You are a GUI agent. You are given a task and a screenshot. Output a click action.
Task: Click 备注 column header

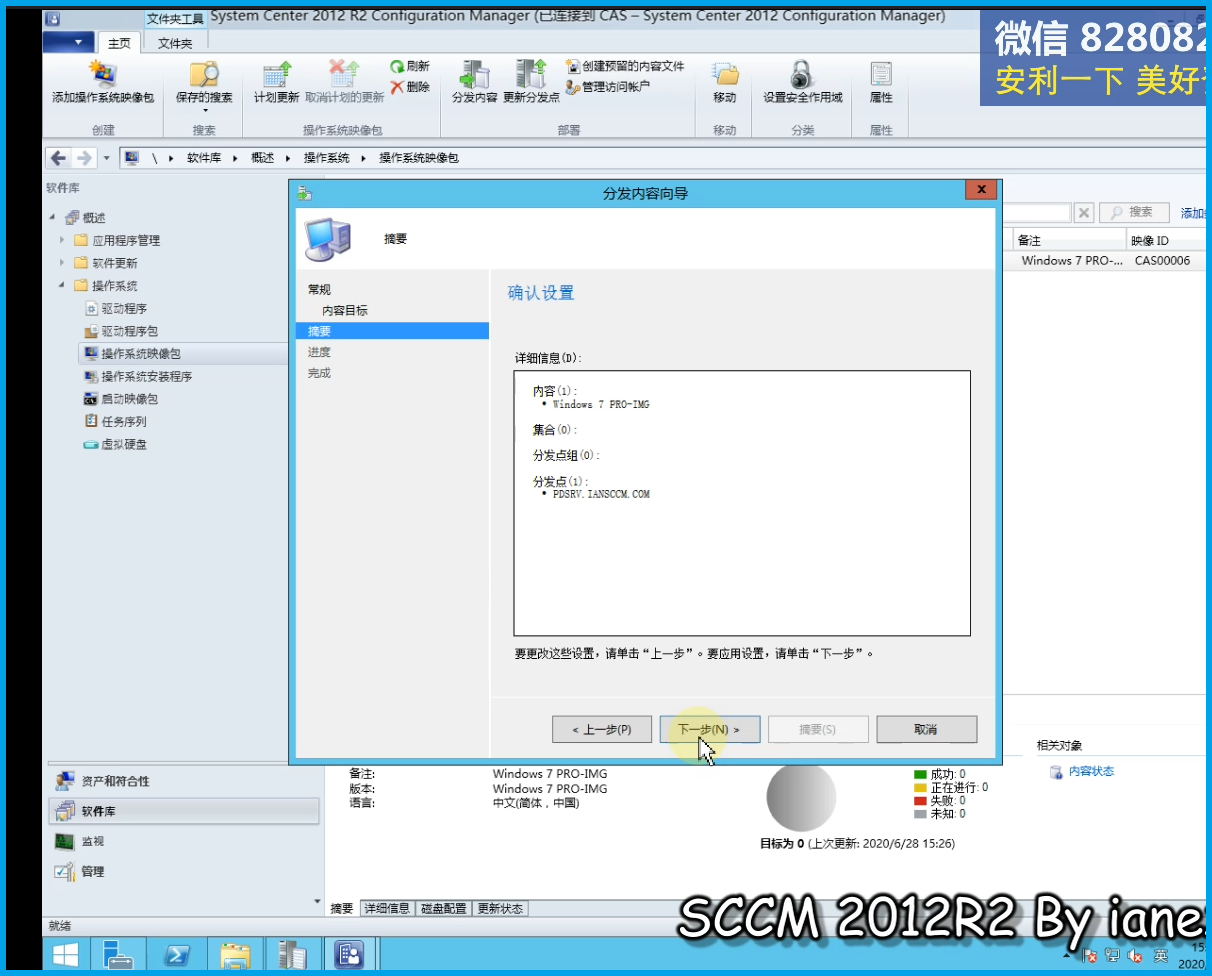(1070, 241)
